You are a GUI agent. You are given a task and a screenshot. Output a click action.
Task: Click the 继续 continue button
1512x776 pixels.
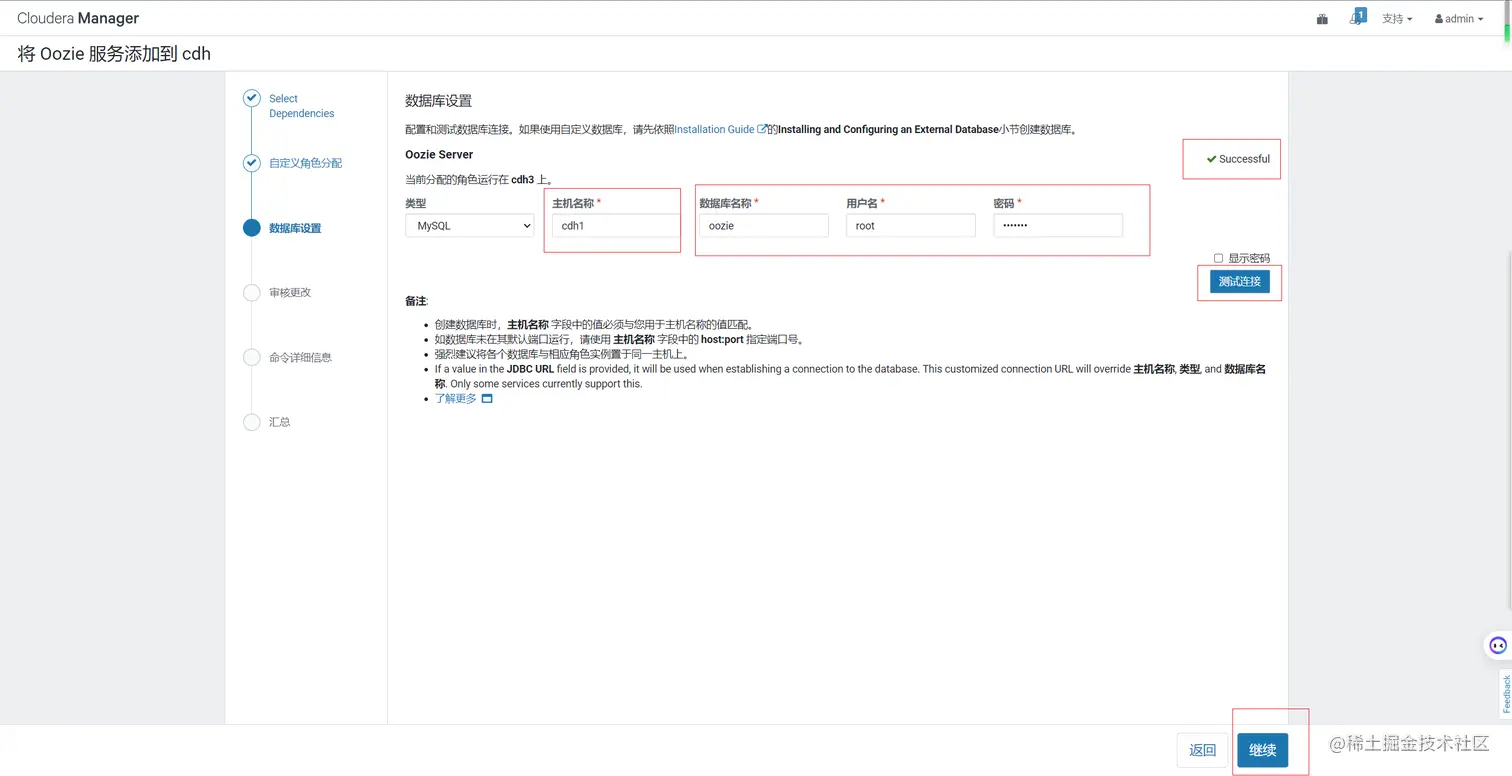(x=1262, y=750)
